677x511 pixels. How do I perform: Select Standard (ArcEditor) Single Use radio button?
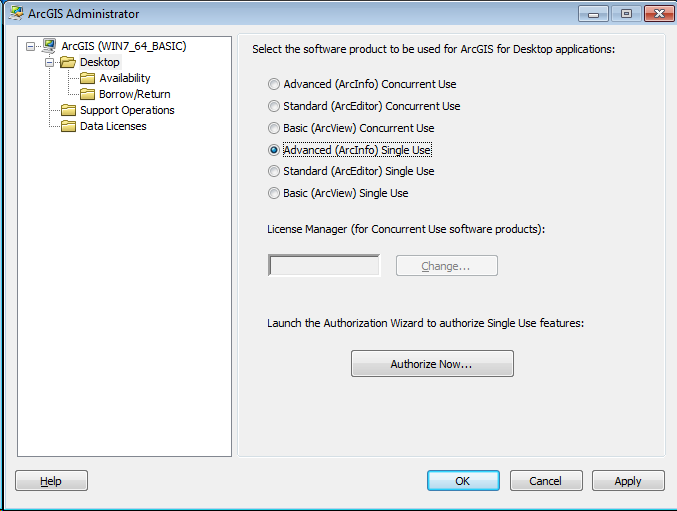point(274,171)
